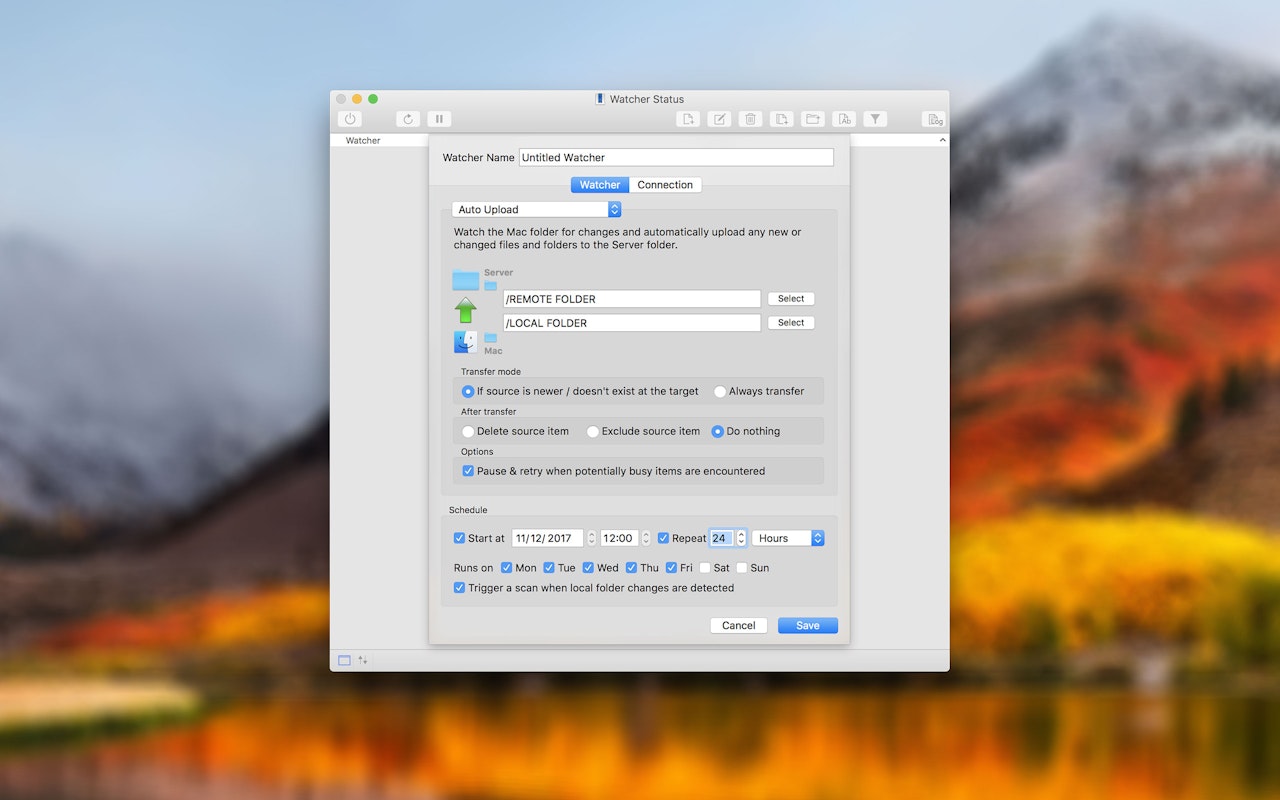Select the 'Always transfer' radio button

720,391
